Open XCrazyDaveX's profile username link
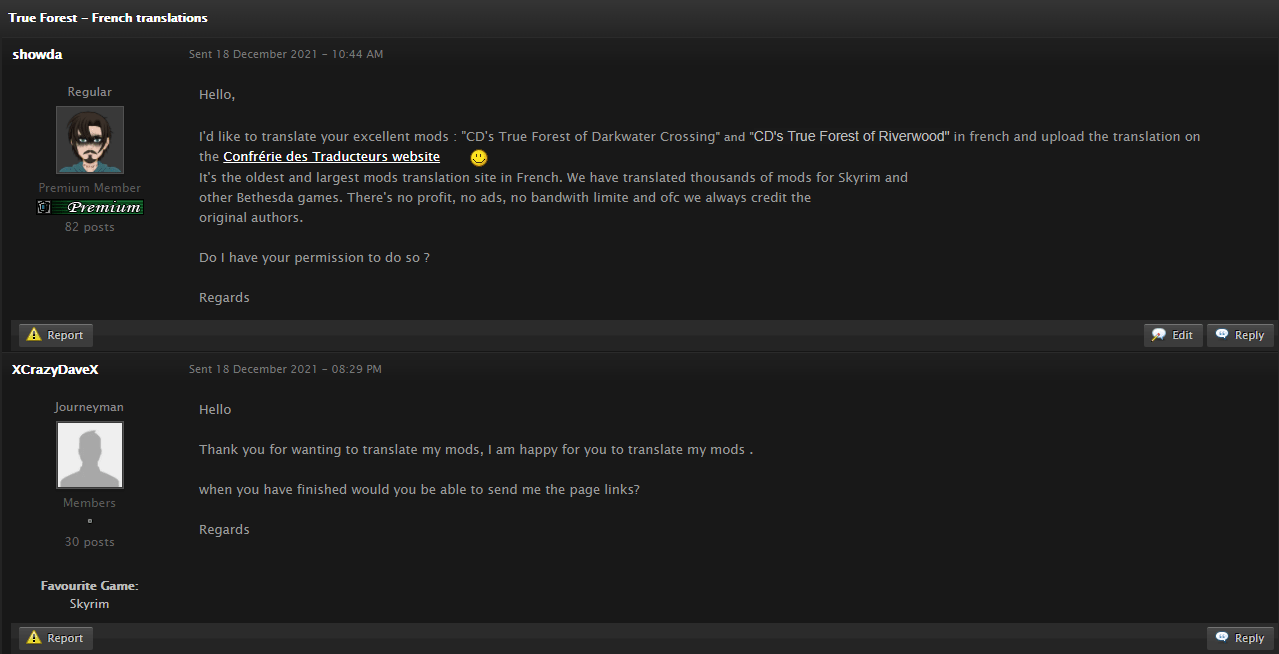The image size is (1279, 654). (55, 369)
